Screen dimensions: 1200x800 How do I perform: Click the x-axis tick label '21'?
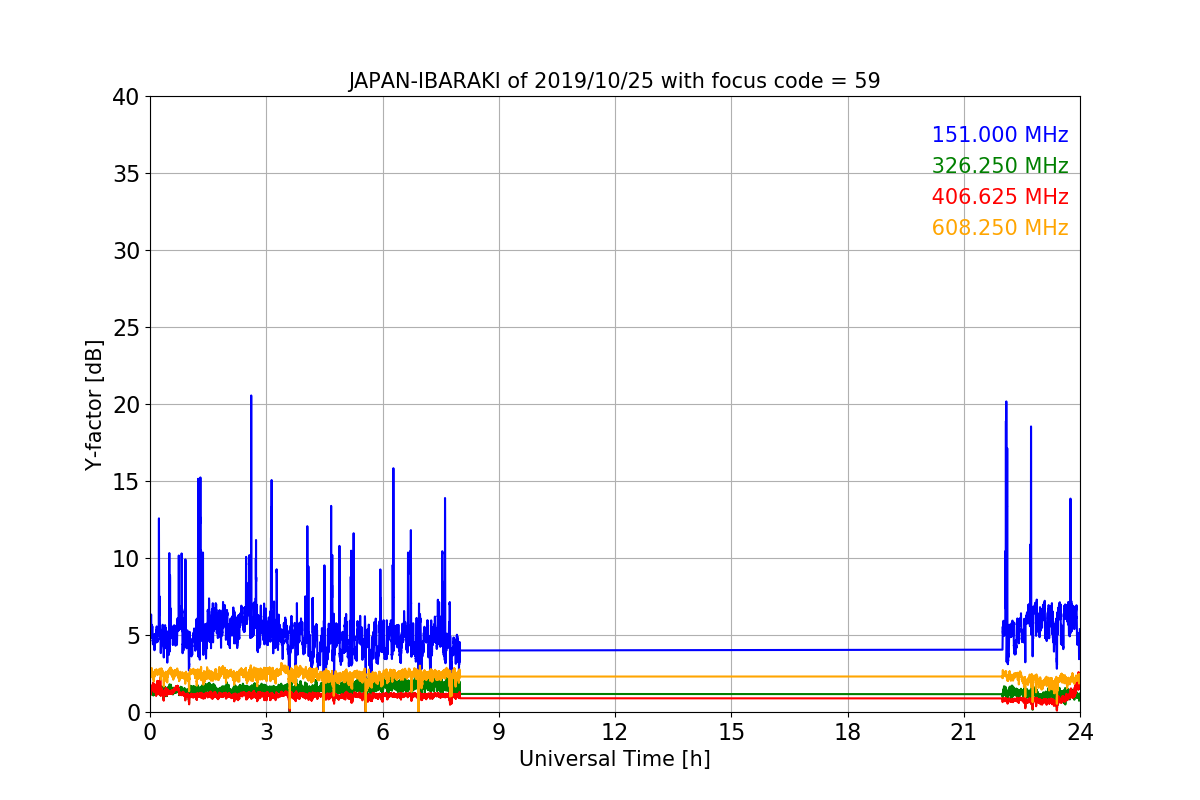tap(964, 732)
